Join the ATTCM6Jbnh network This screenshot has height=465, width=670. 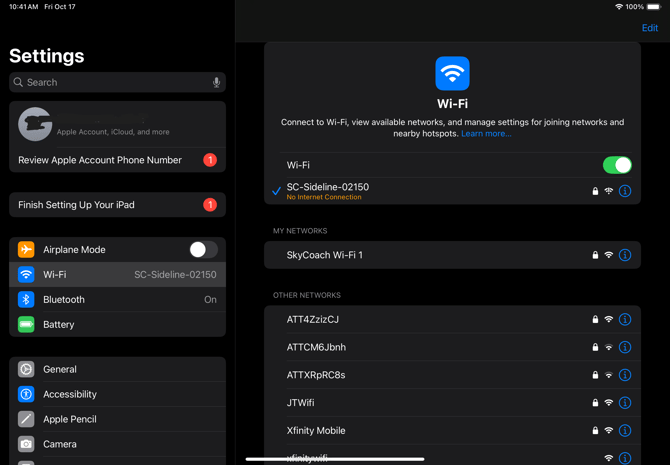tap(452, 347)
